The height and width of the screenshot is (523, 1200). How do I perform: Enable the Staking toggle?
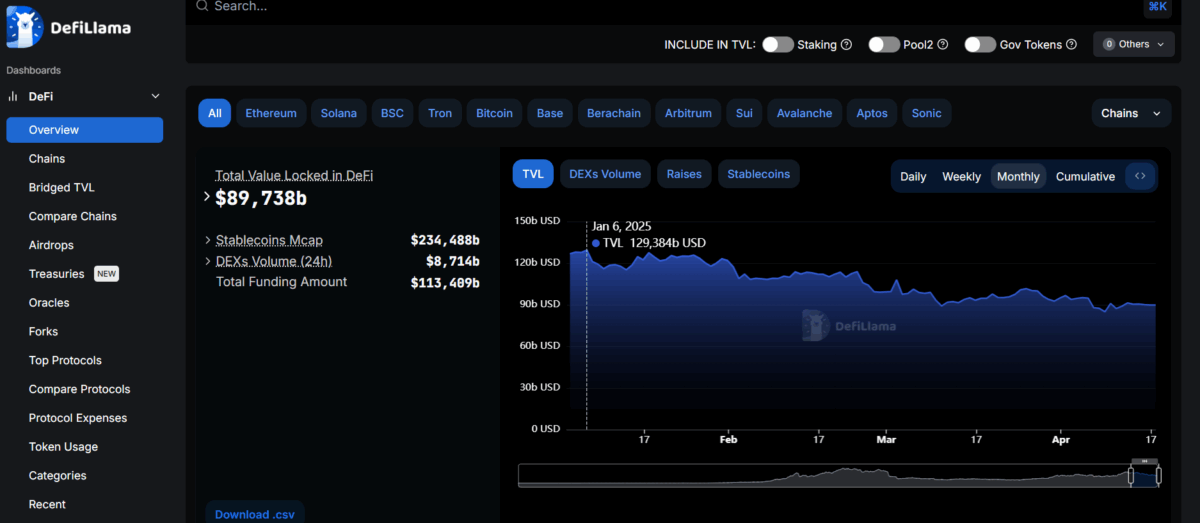777,44
